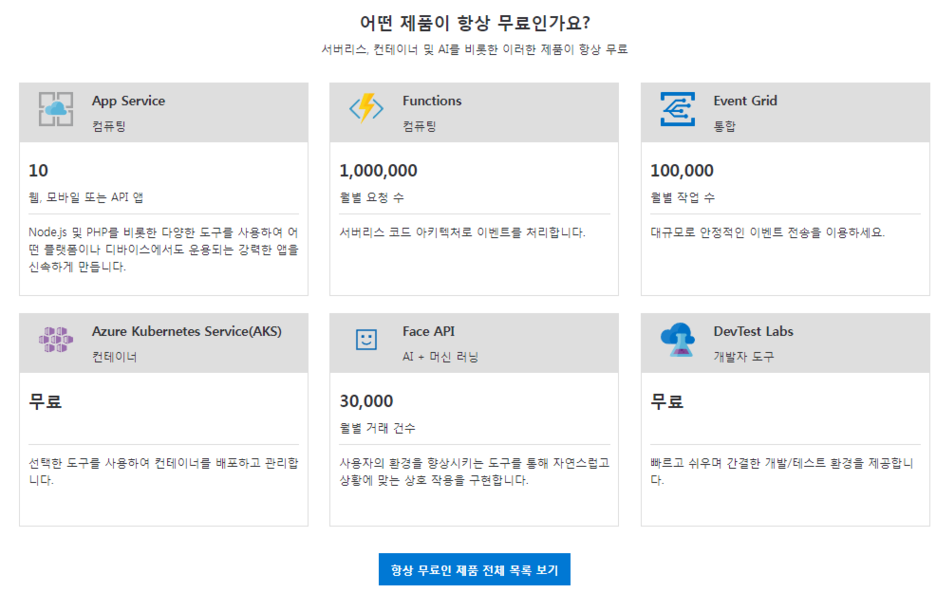Open the Face API card title
936x593 pixels.
(x=428, y=331)
